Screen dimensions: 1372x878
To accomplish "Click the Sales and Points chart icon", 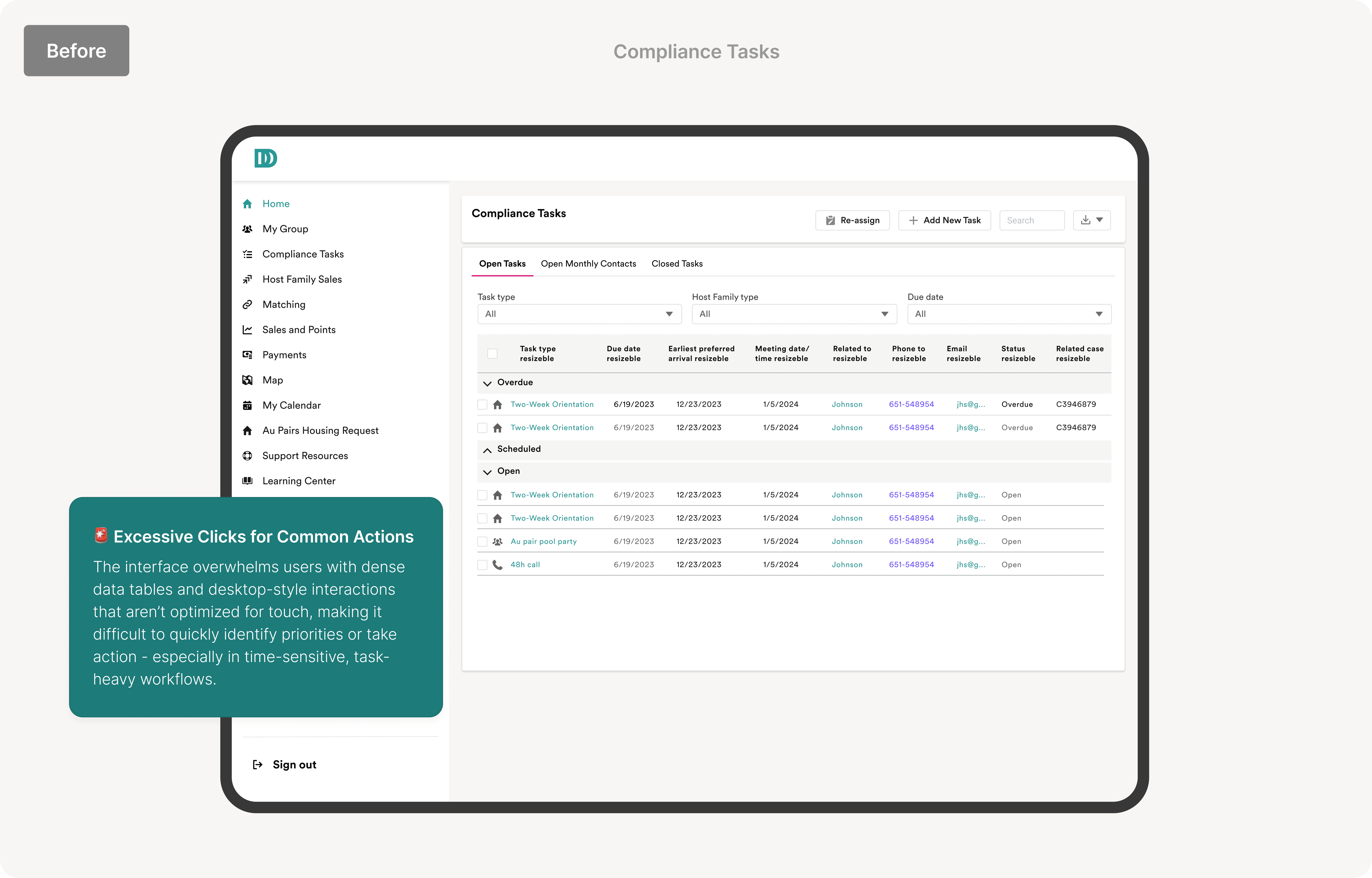I will 247,330.
